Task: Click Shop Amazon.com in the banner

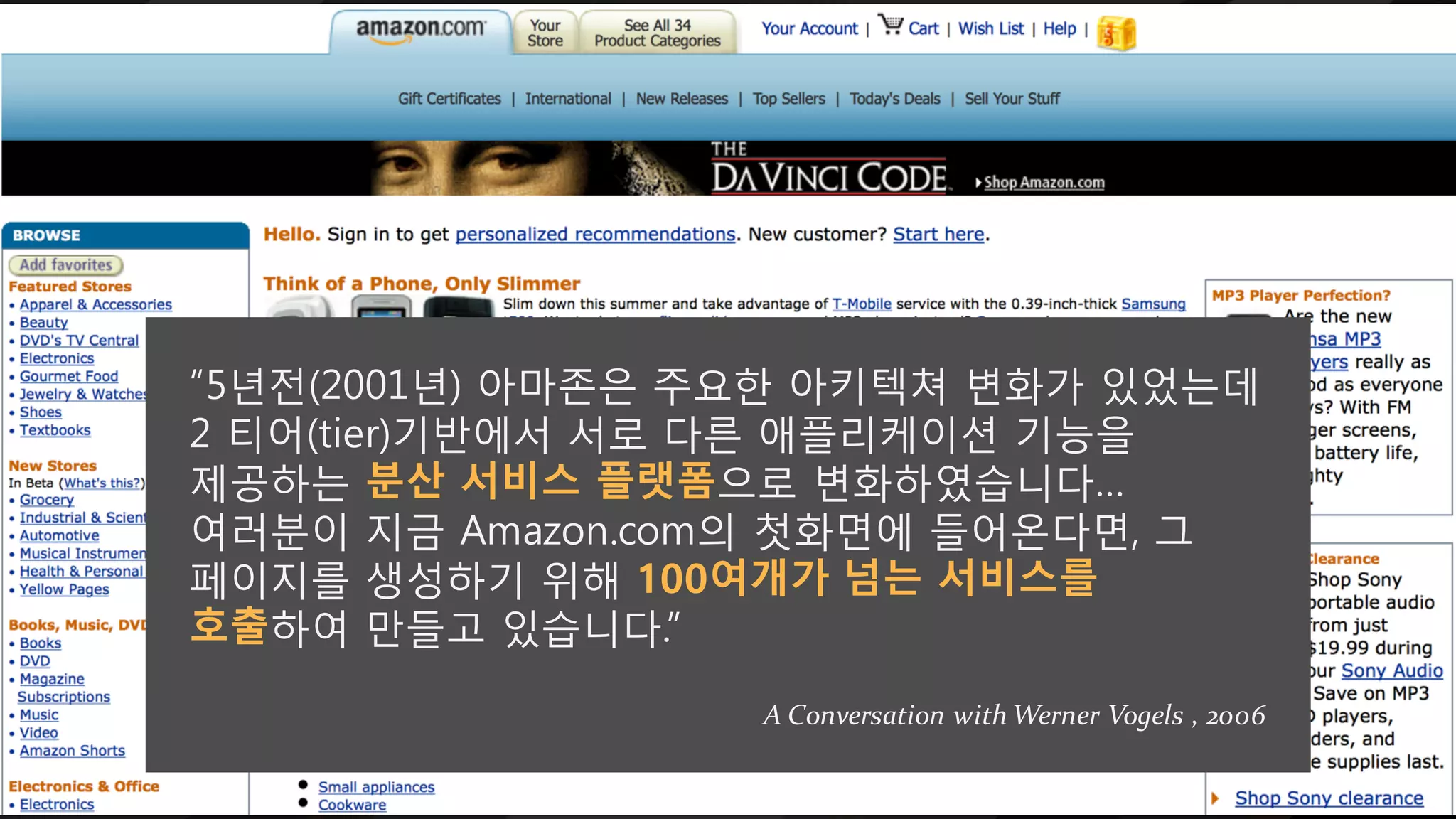Action: coord(1044,183)
